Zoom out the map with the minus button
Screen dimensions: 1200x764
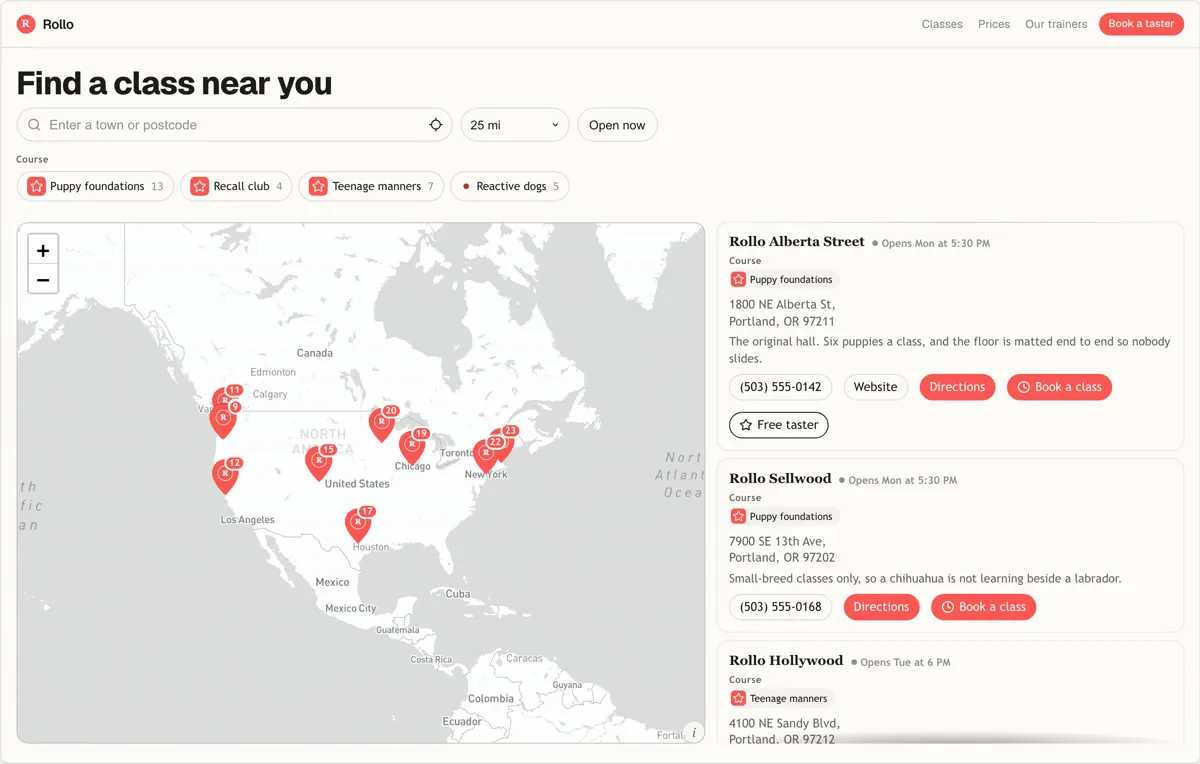click(x=43, y=279)
